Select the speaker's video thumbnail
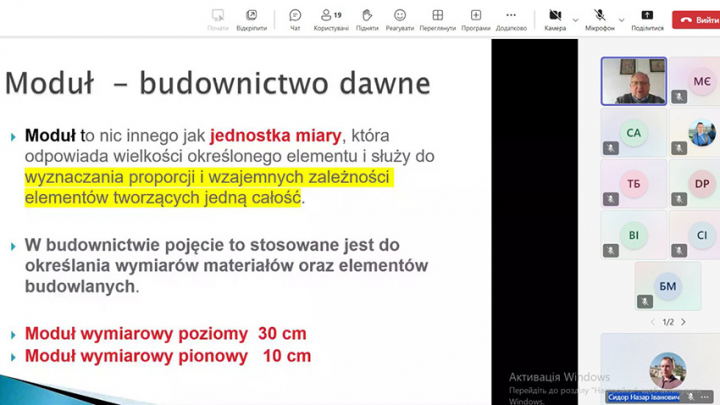 point(633,81)
